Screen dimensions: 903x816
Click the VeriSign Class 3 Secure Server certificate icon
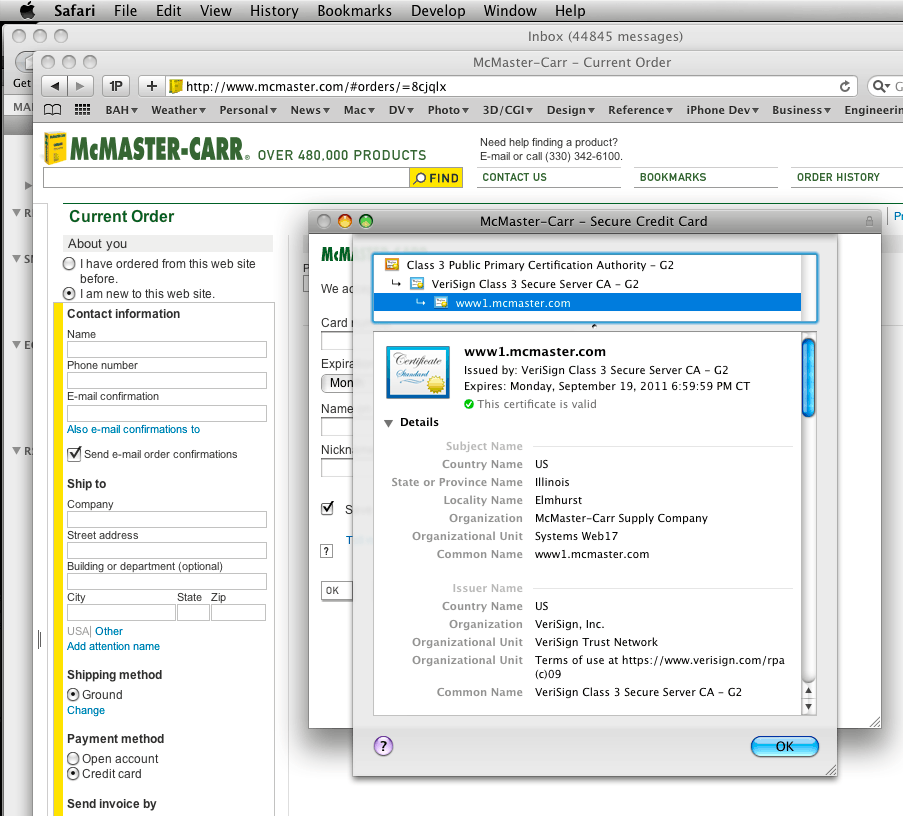pos(417,283)
